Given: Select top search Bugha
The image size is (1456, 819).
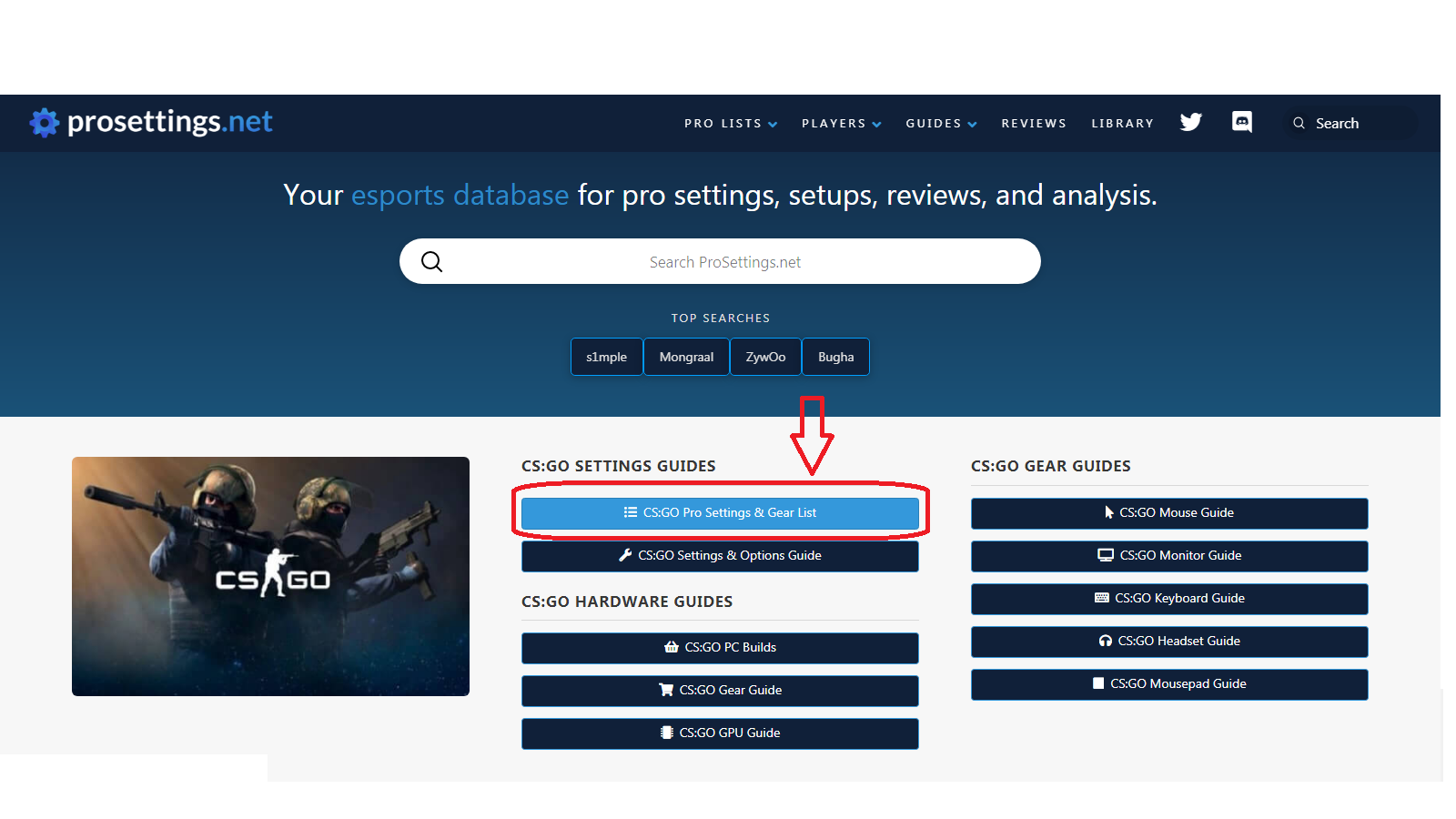Looking at the screenshot, I should click(x=835, y=357).
